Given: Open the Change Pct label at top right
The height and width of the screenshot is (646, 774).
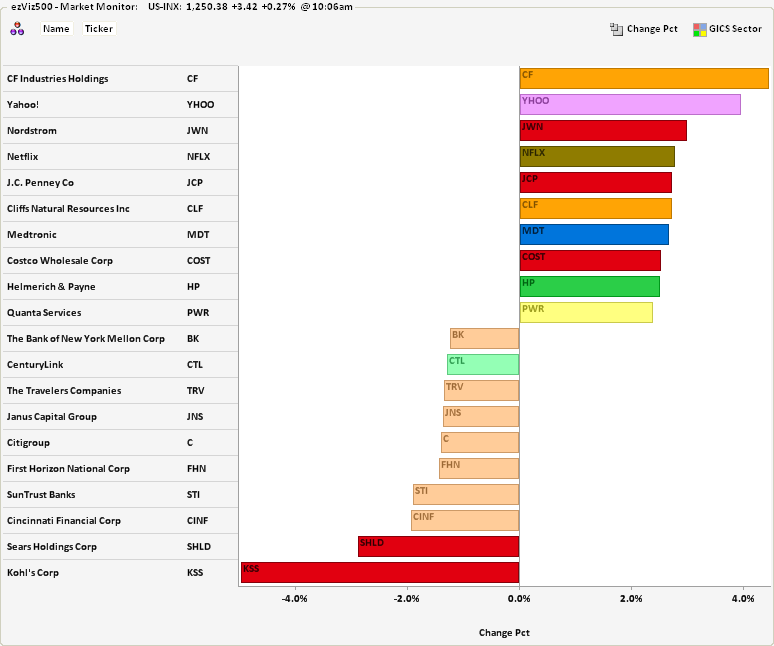Looking at the screenshot, I should coord(652,29).
